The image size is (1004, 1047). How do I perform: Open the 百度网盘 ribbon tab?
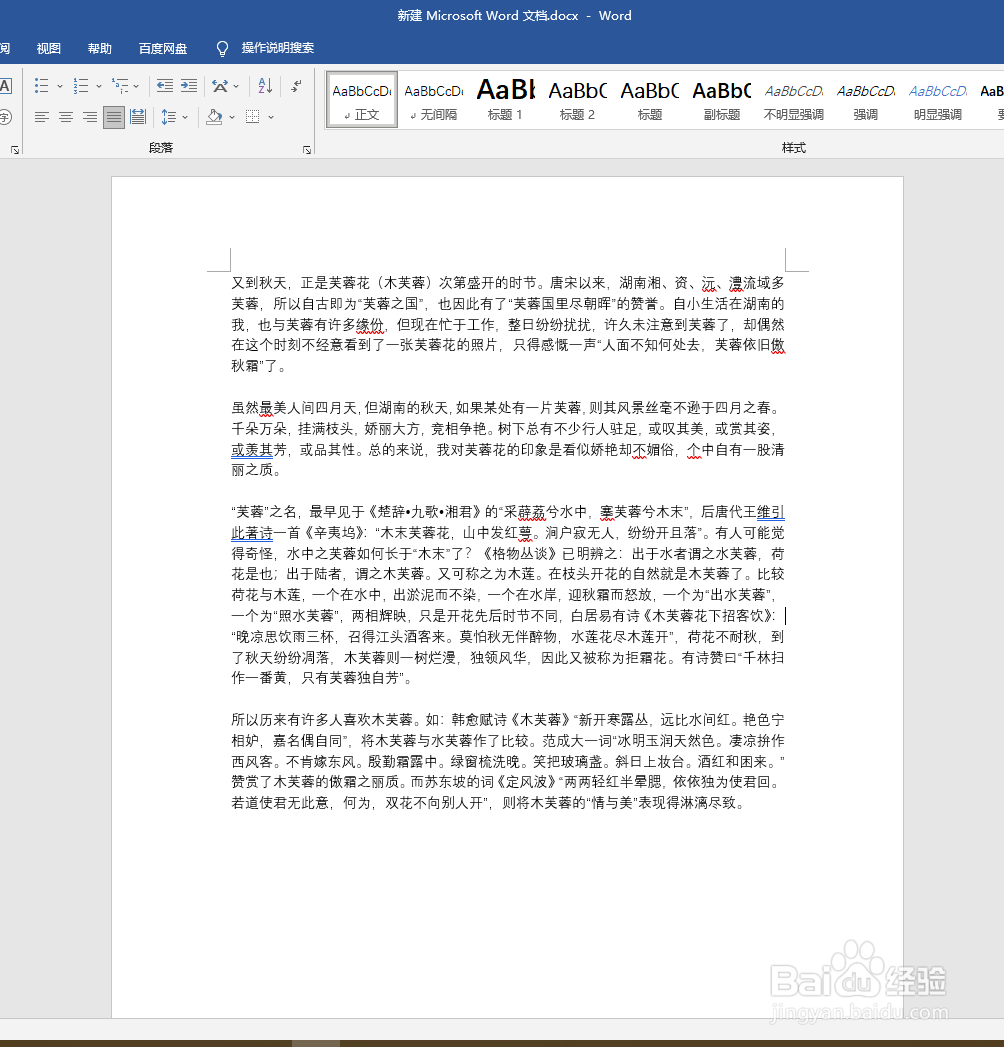[x=163, y=47]
